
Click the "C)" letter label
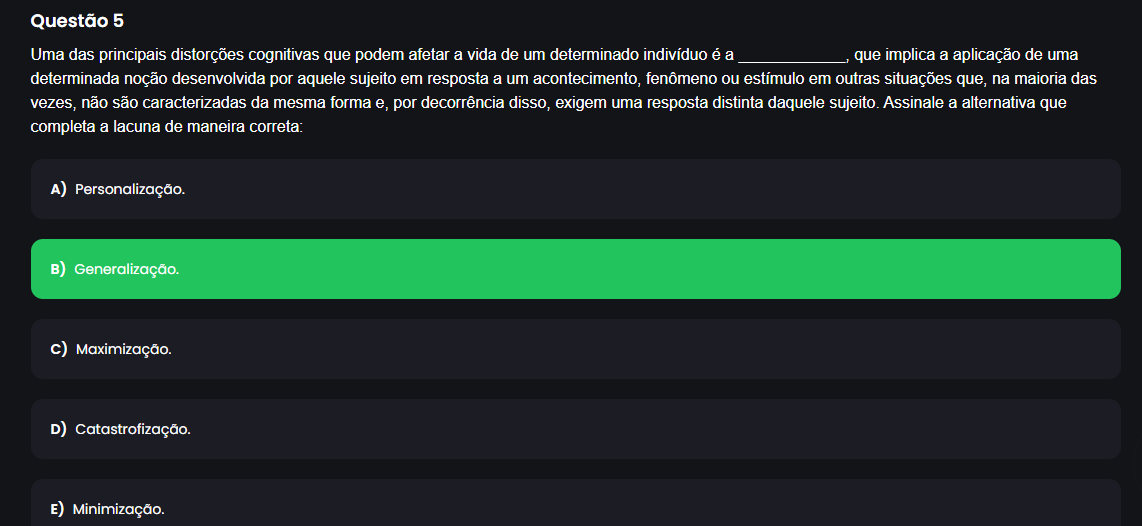(58, 349)
